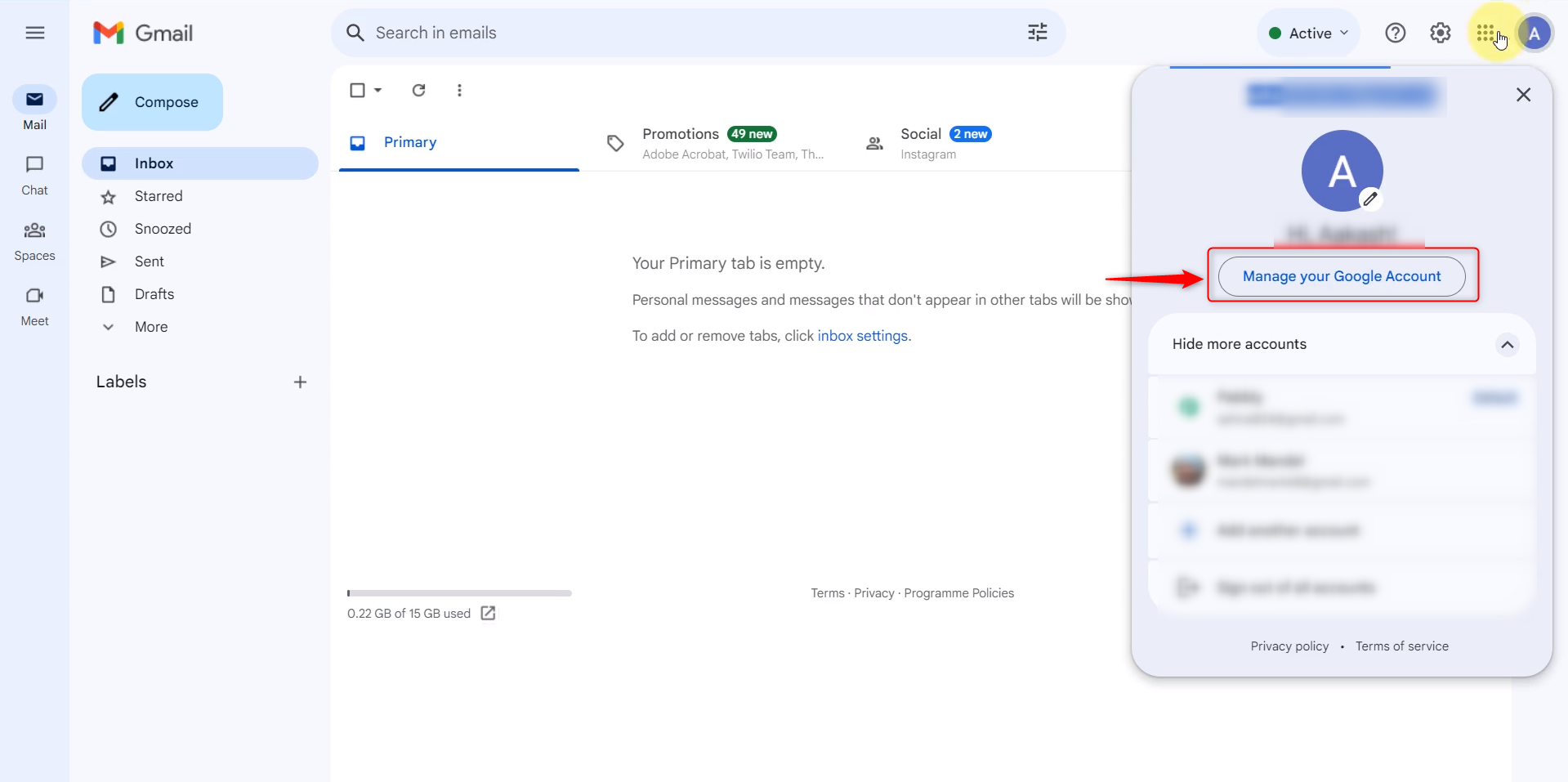Open the Active status dropdown
Viewport: 1568px width, 782px height.
1308,33
